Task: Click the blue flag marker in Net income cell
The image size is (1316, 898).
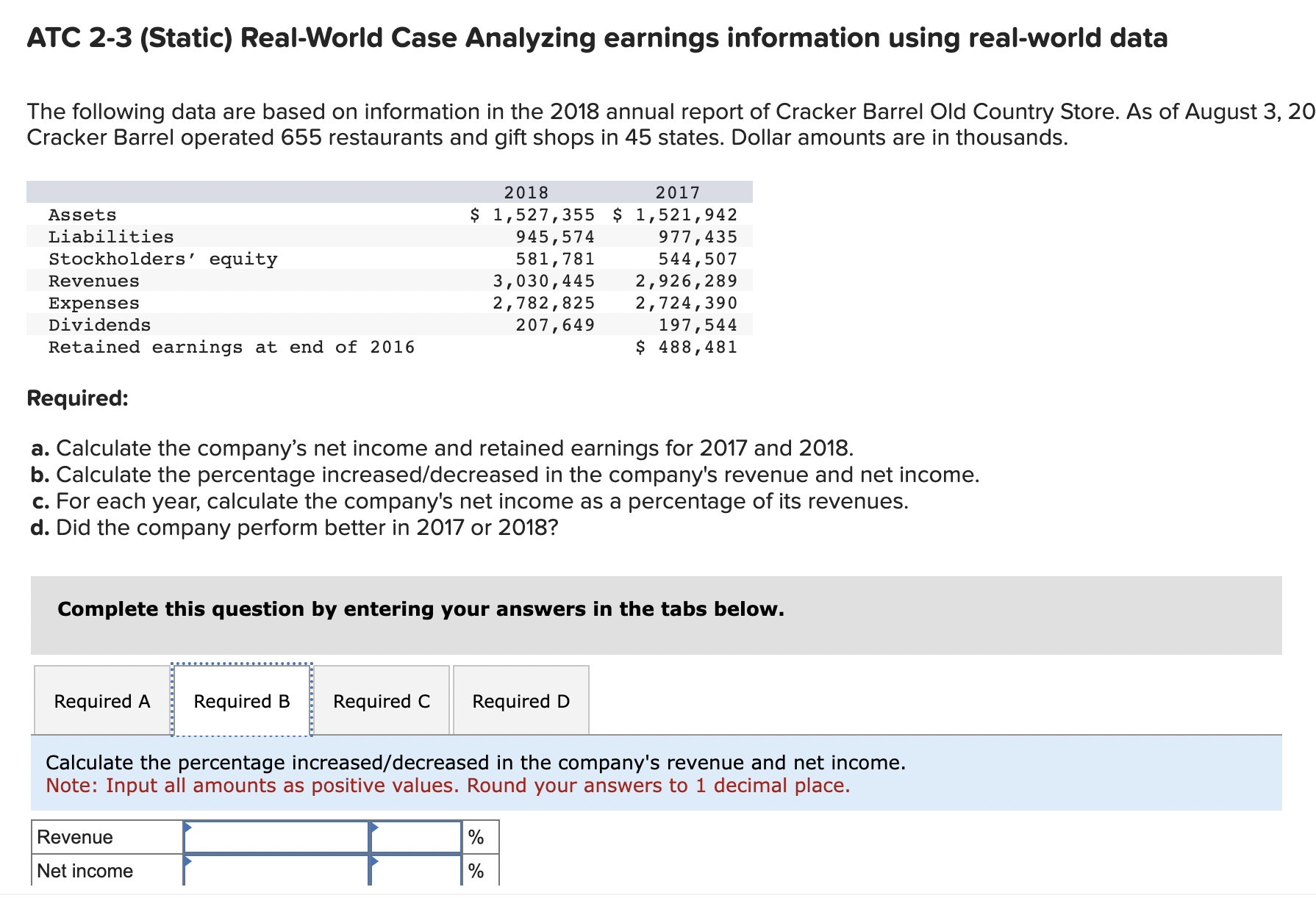Action: [x=188, y=861]
